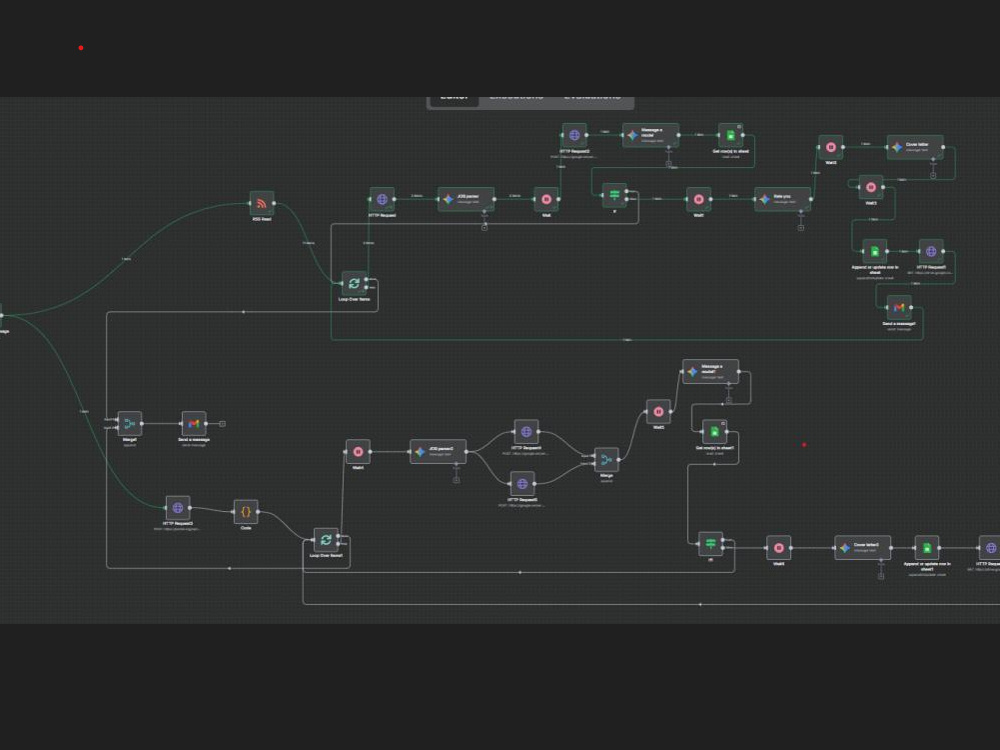Select the Loop Over Items1 node
The width and height of the screenshot is (1000, 750).
point(326,540)
